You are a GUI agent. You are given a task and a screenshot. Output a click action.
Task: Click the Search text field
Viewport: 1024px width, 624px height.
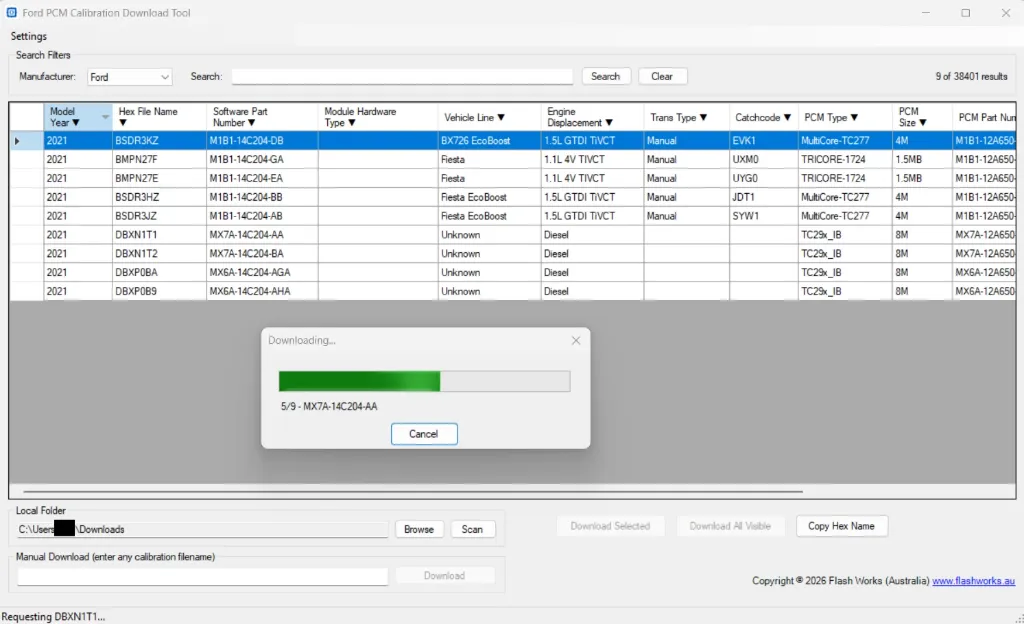(x=402, y=77)
